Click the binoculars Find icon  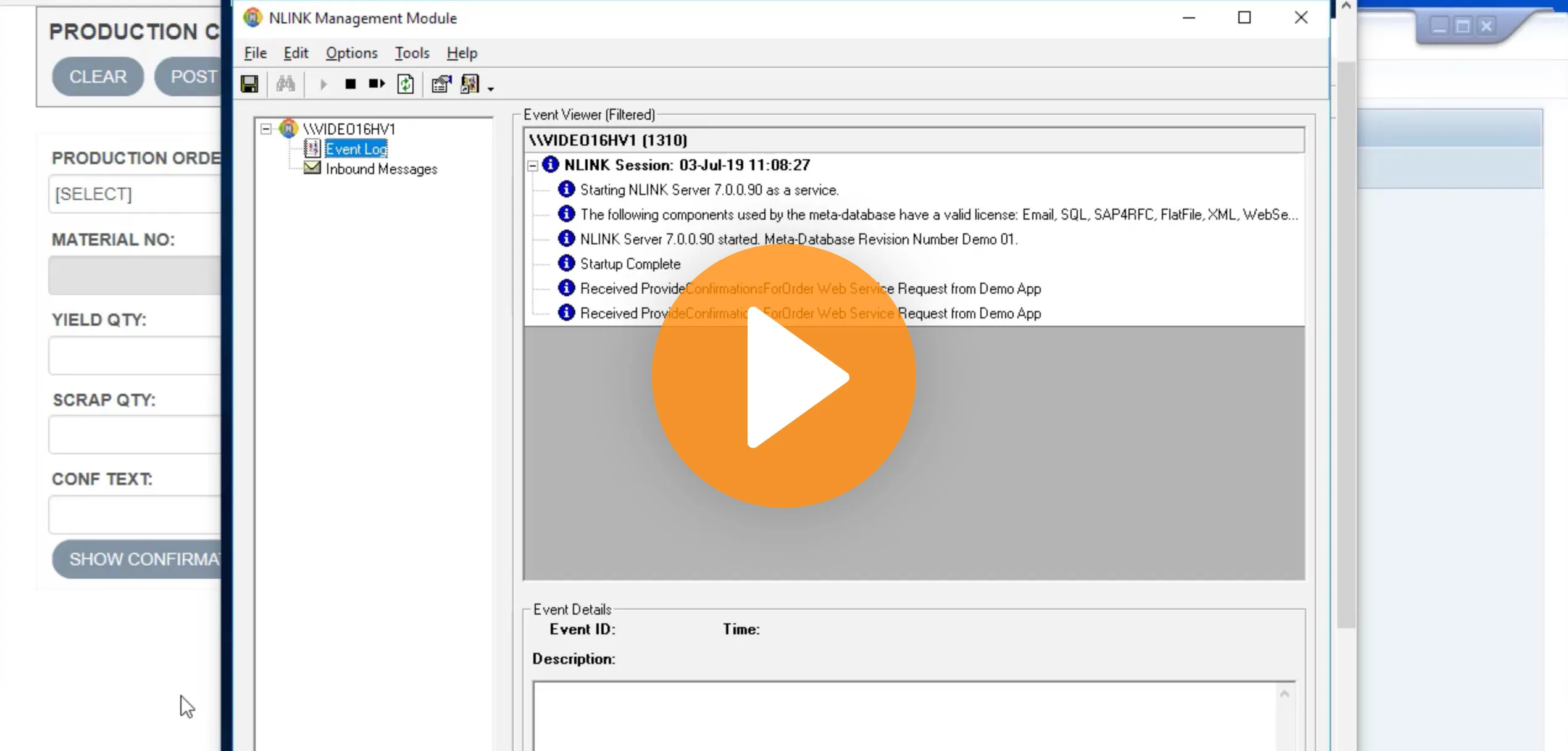pos(285,84)
